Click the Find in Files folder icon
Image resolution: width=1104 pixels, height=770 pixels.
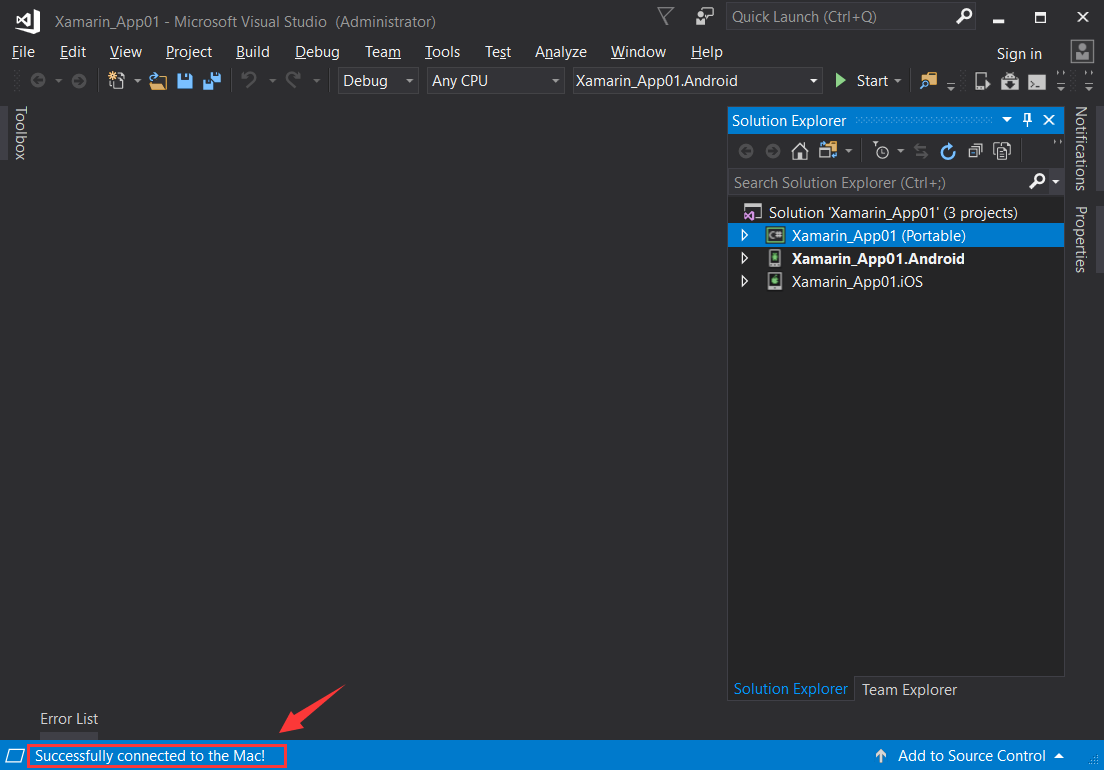click(929, 81)
